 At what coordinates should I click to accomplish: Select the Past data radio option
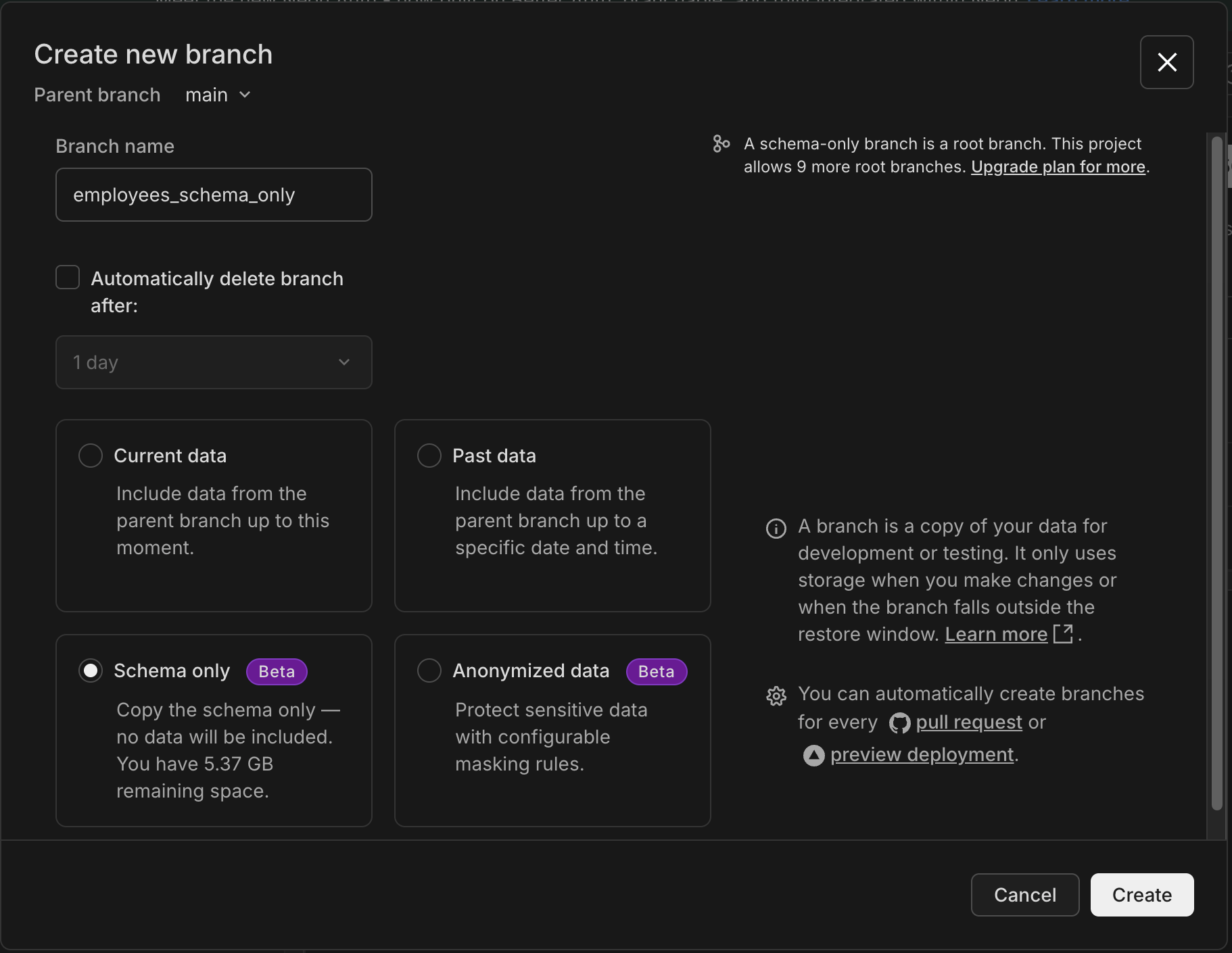(429, 456)
